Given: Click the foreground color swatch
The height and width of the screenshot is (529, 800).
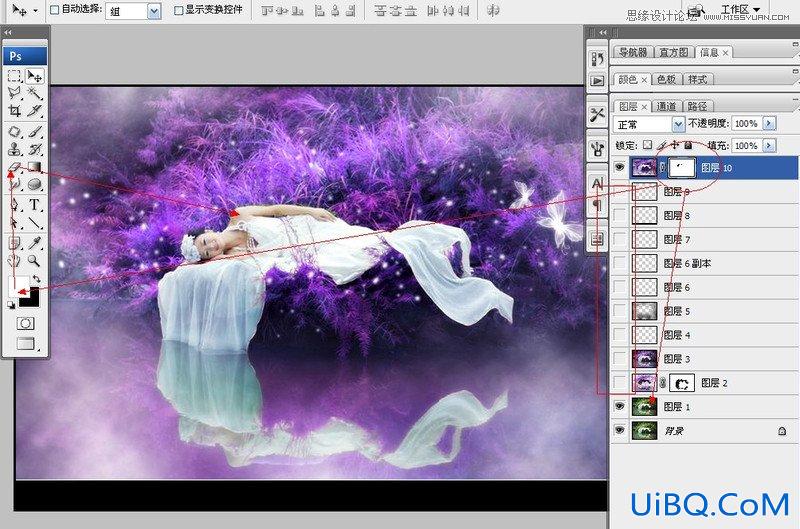Looking at the screenshot, I should point(17,286).
